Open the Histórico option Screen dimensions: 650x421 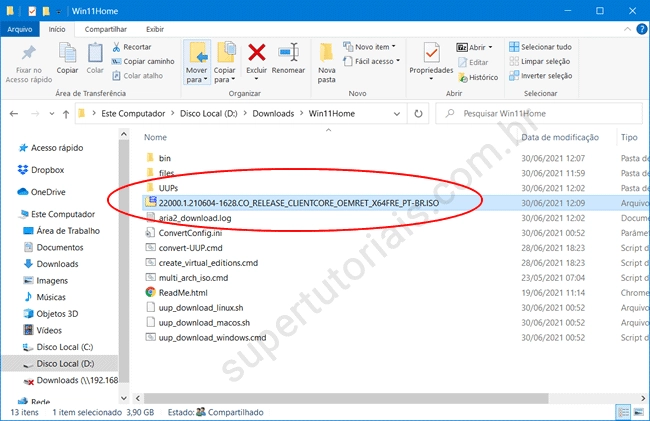(478, 77)
